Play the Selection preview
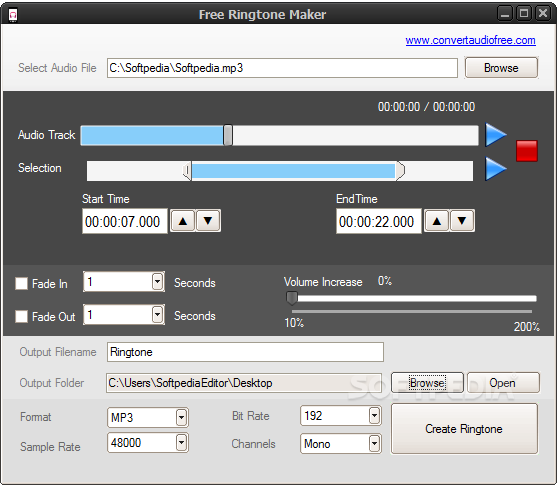 pos(496,169)
